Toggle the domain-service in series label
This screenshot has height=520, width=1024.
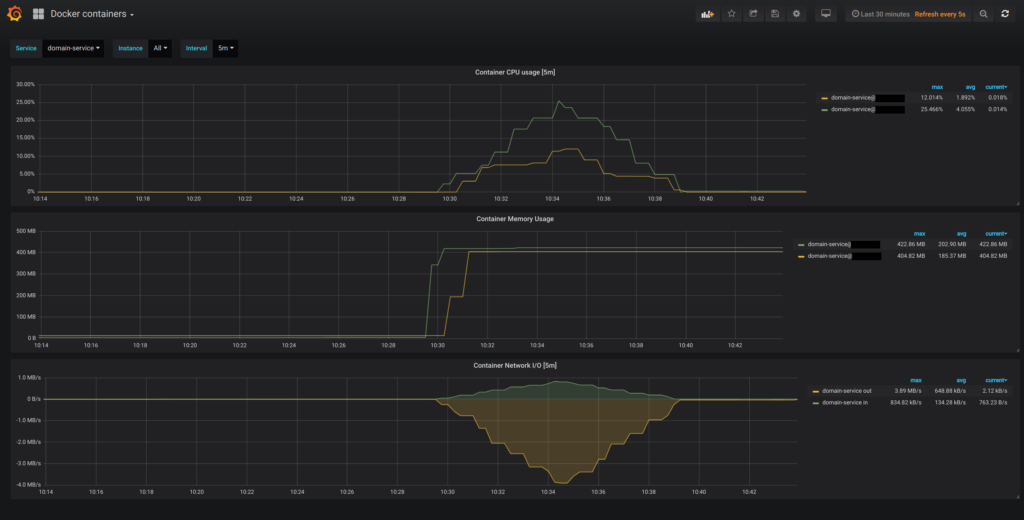[x=845, y=402]
